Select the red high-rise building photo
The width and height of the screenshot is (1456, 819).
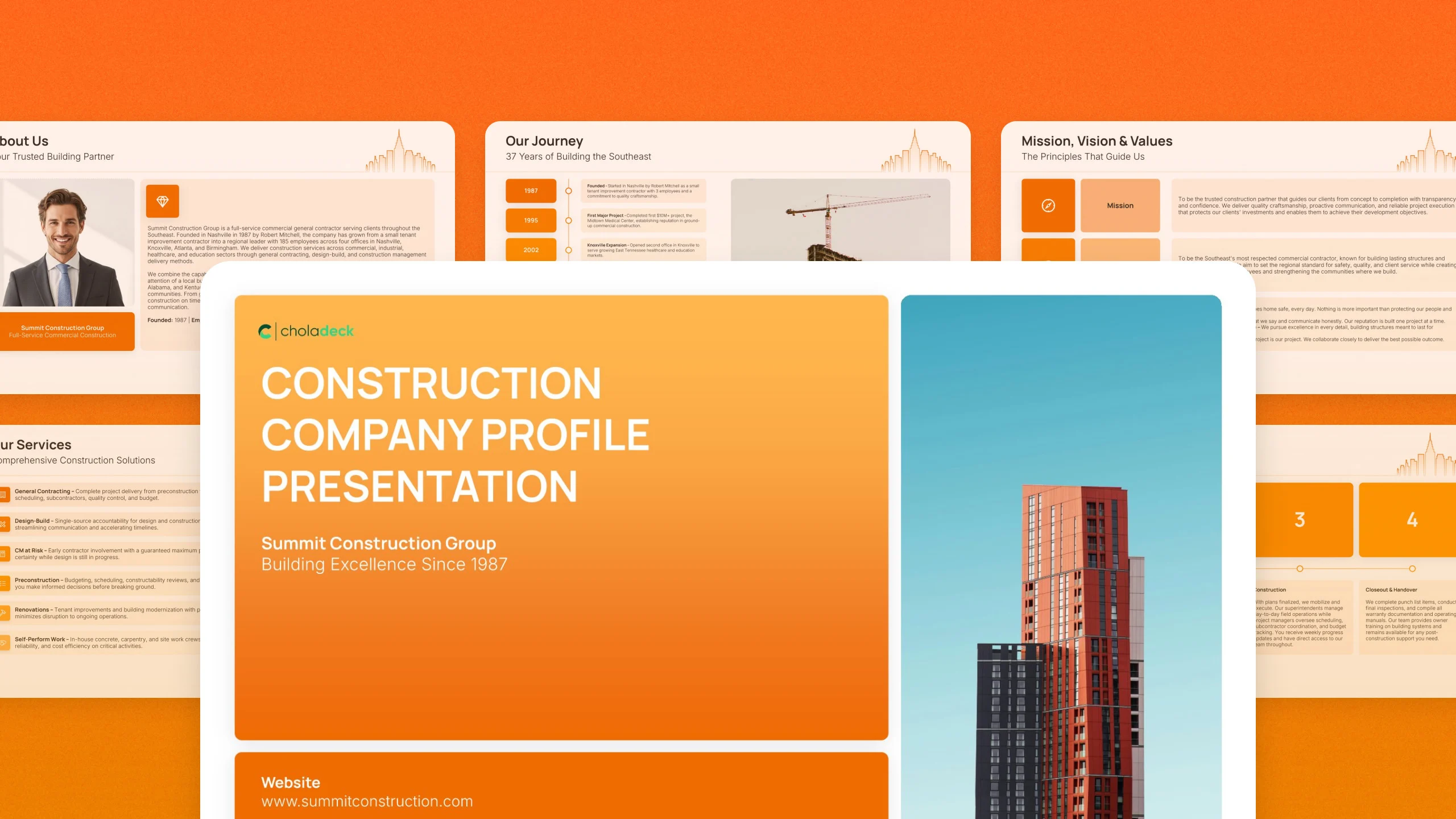1061,557
